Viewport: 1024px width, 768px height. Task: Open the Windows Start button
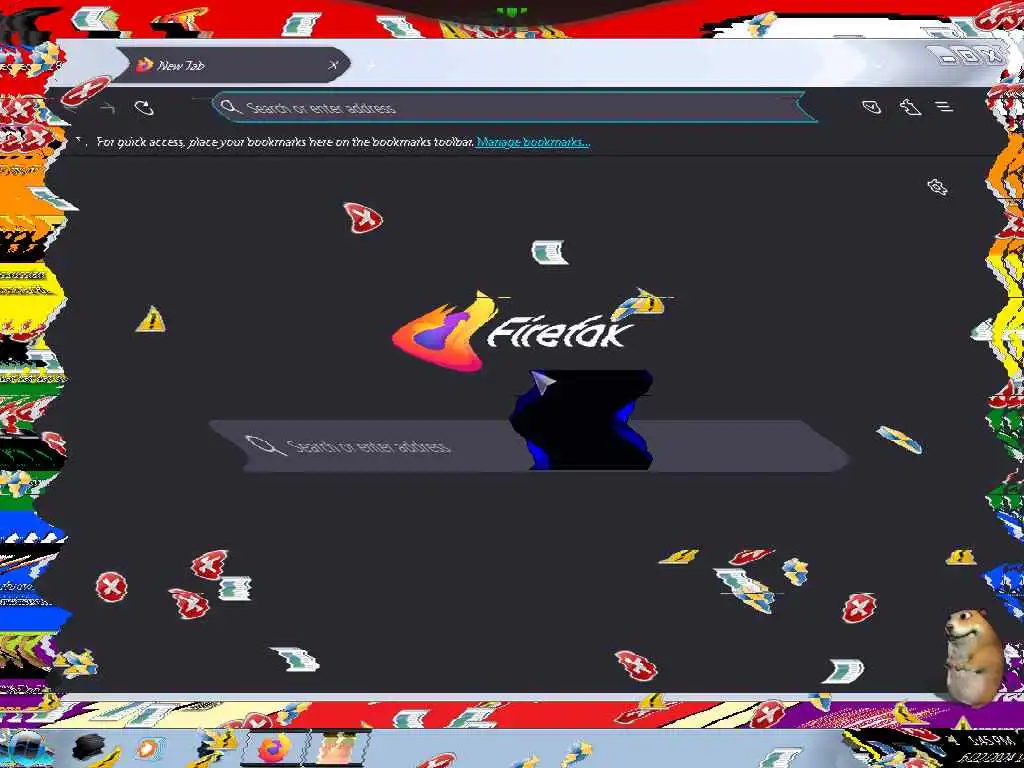tap(27, 748)
